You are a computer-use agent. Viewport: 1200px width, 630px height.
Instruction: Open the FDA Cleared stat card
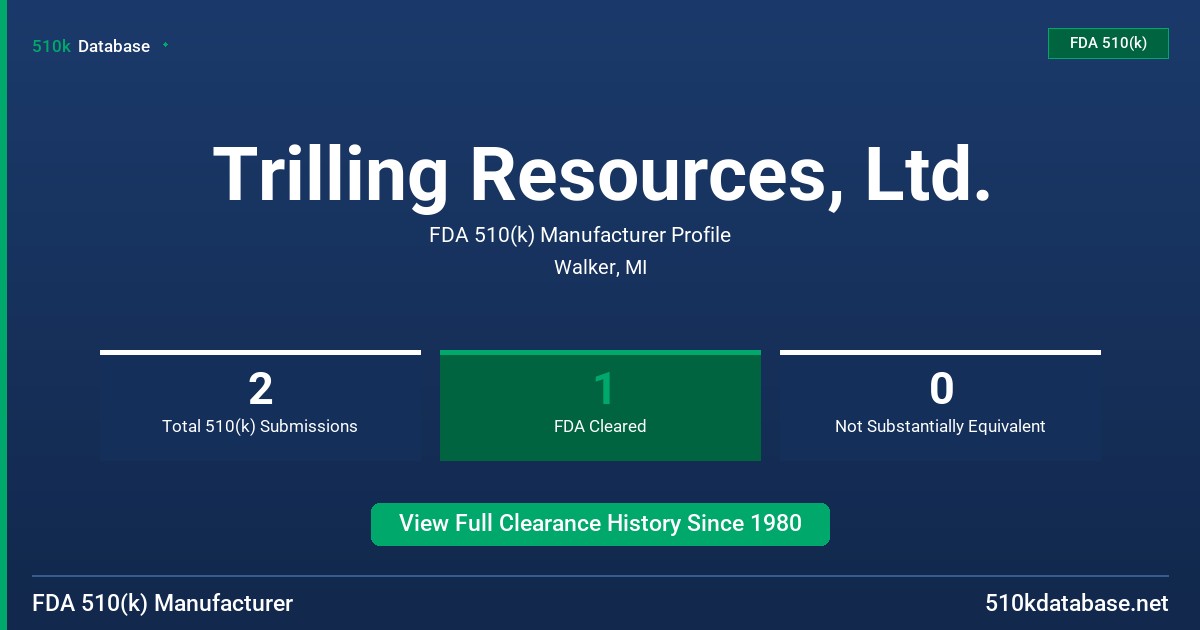pyautogui.click(x=600, y=406)
